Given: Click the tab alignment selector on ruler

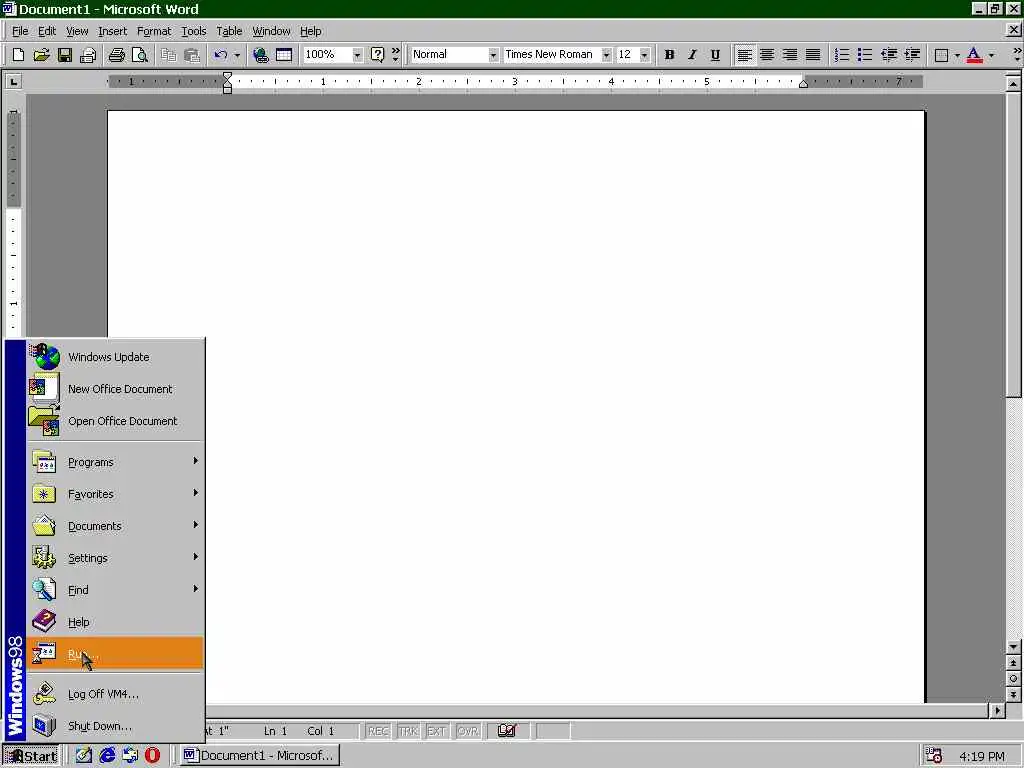Looking at the screenshot, I should click(13, 82).
